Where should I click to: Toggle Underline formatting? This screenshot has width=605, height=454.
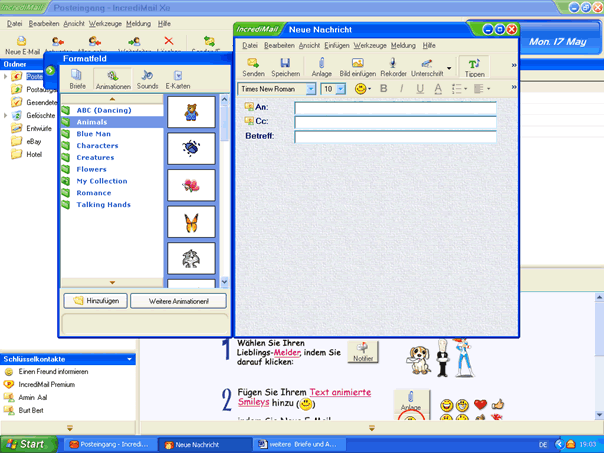coord(420,89)
